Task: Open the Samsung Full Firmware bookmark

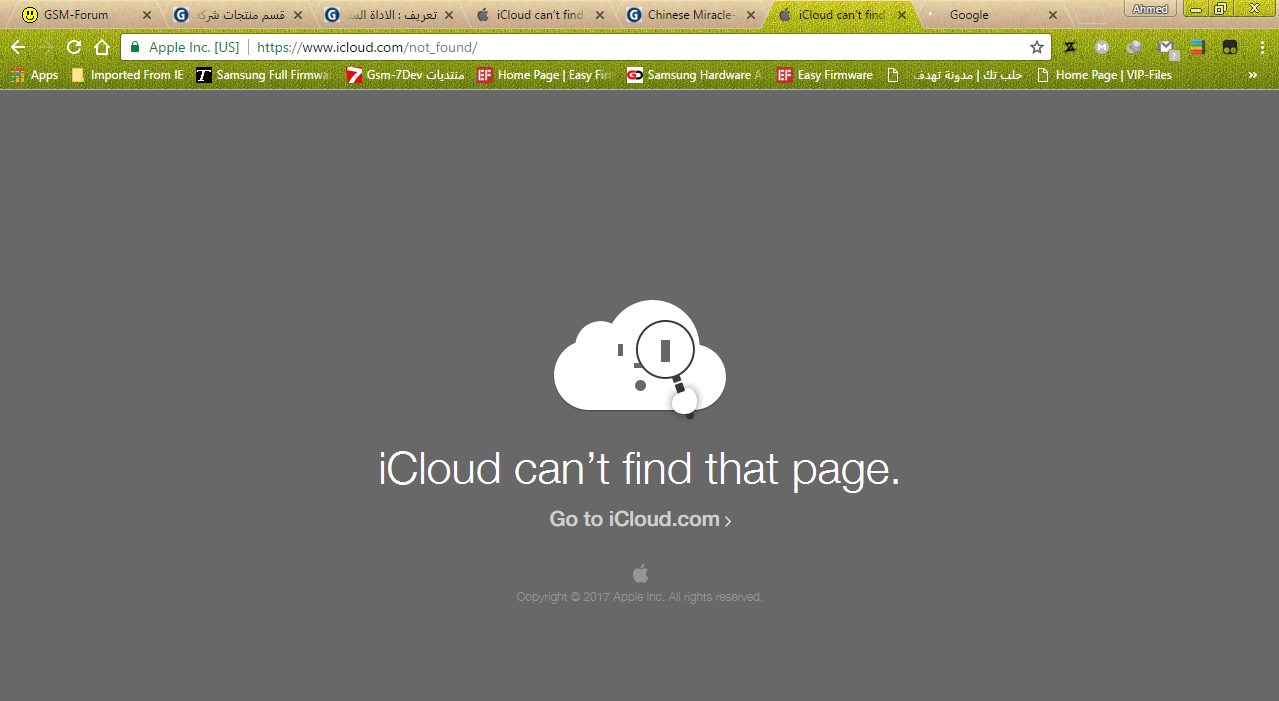Action: tap(263, 75)
